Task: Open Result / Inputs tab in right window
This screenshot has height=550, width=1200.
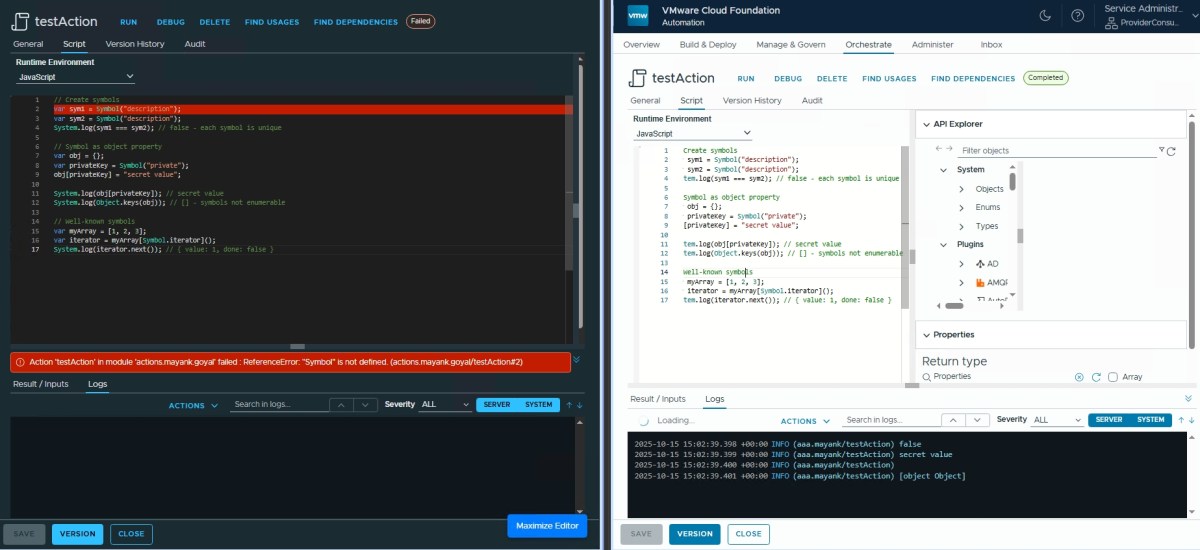Action: tap(657, 399)
